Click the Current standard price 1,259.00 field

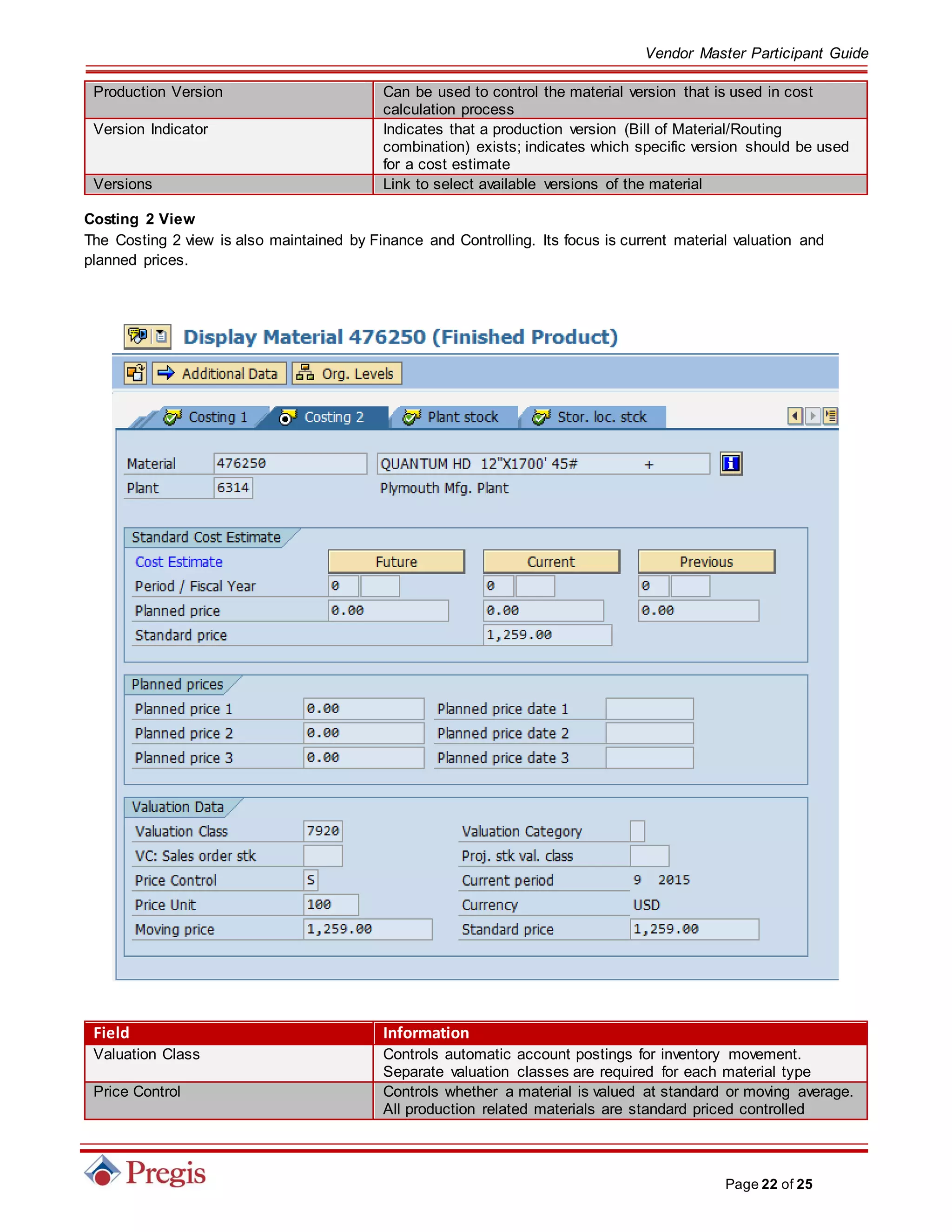click(548, 635)
